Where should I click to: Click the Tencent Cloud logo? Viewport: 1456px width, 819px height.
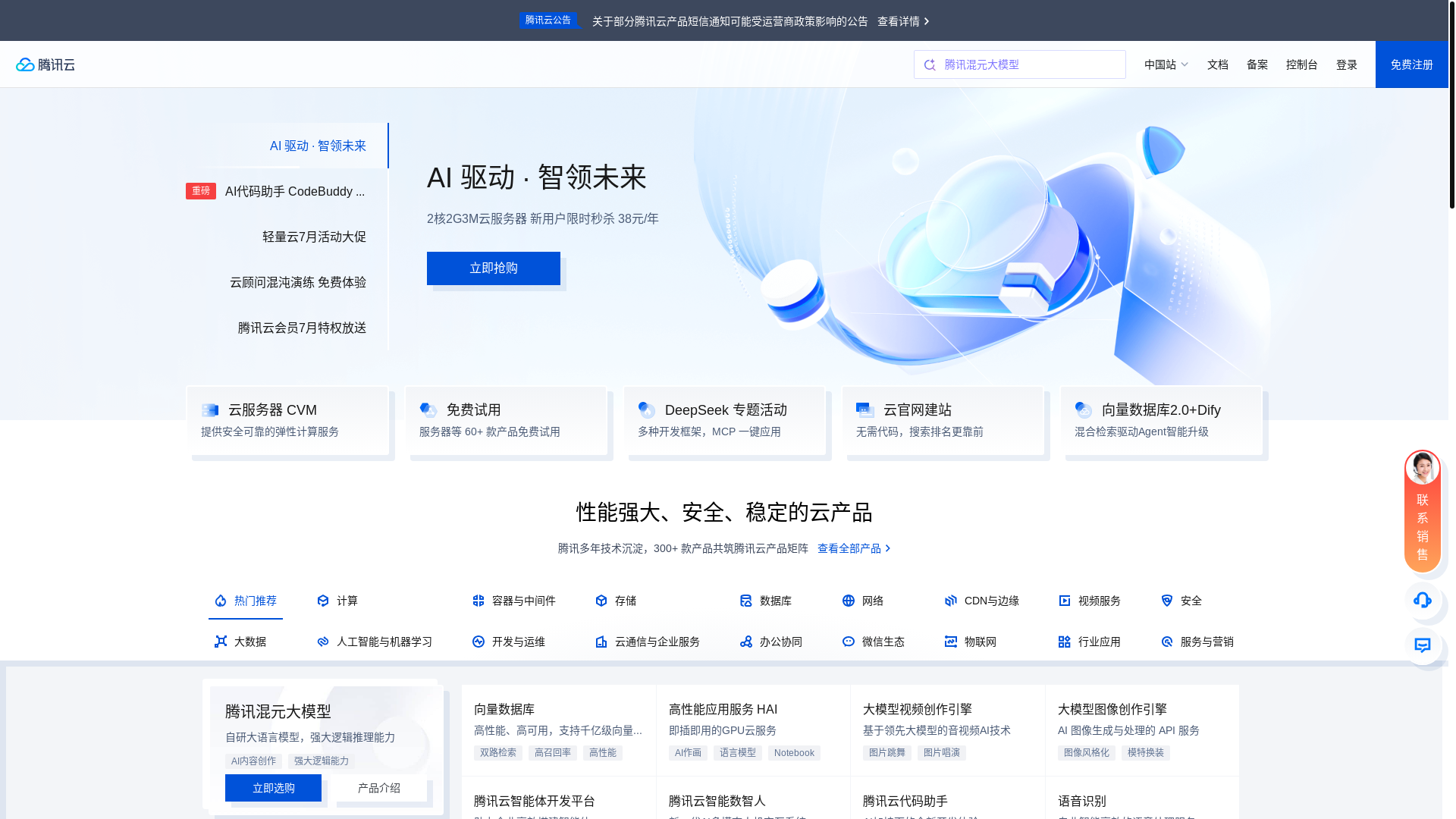pos(45,64)
